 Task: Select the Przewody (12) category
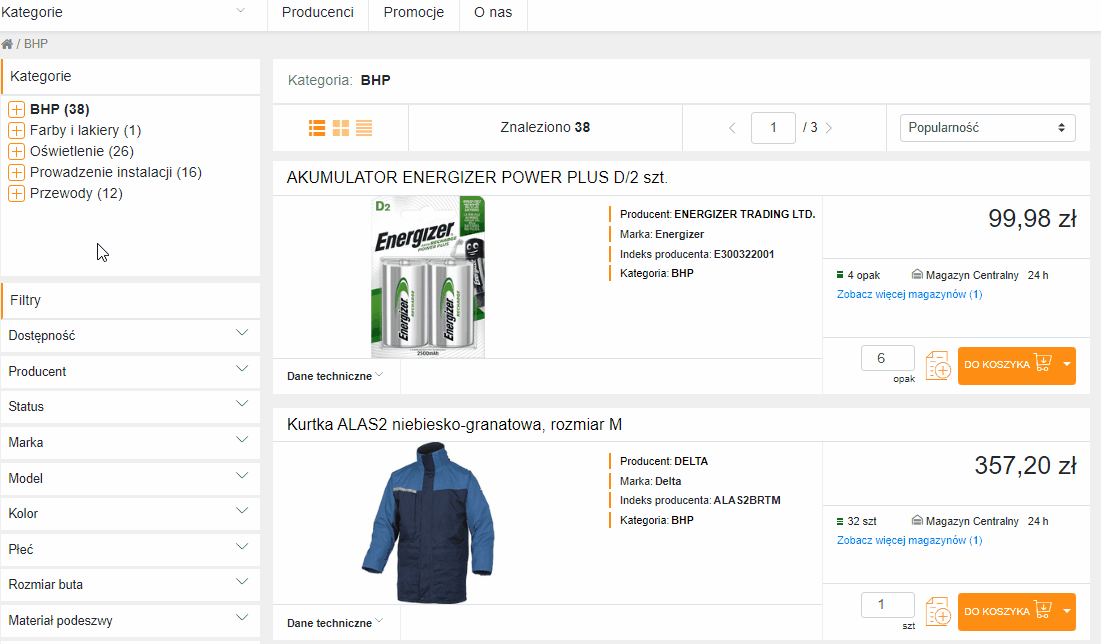click(76, 194)
